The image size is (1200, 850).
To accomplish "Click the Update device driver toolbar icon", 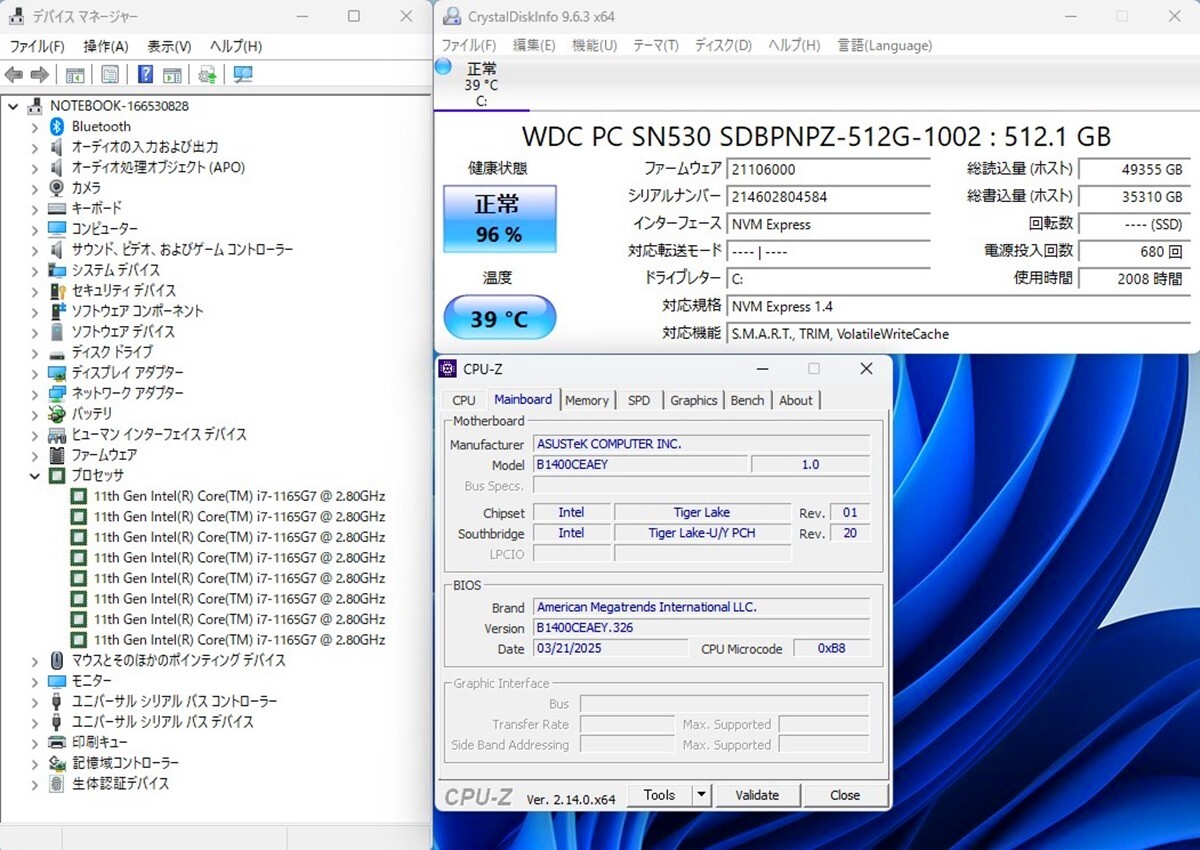I will [x=207, y=75].
